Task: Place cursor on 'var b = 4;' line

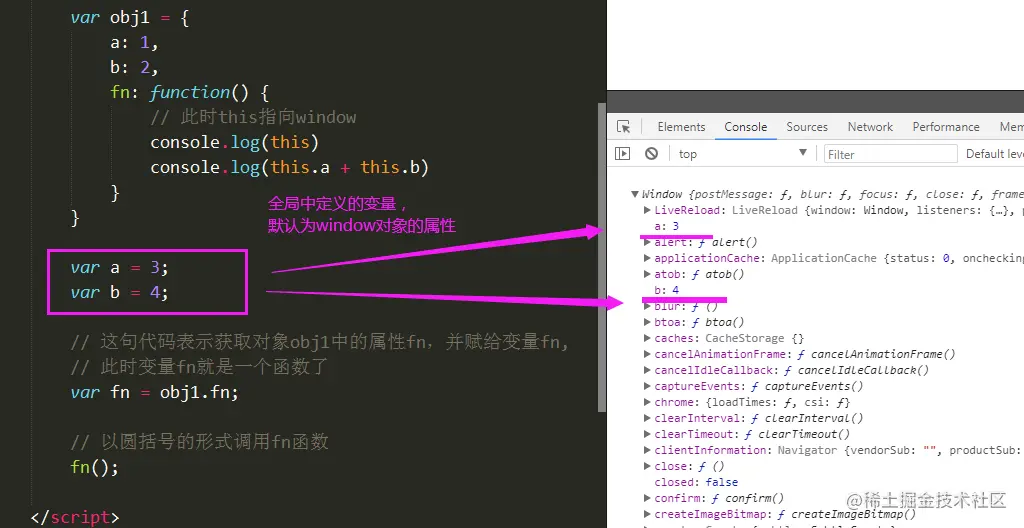Action: coord(120,292)
